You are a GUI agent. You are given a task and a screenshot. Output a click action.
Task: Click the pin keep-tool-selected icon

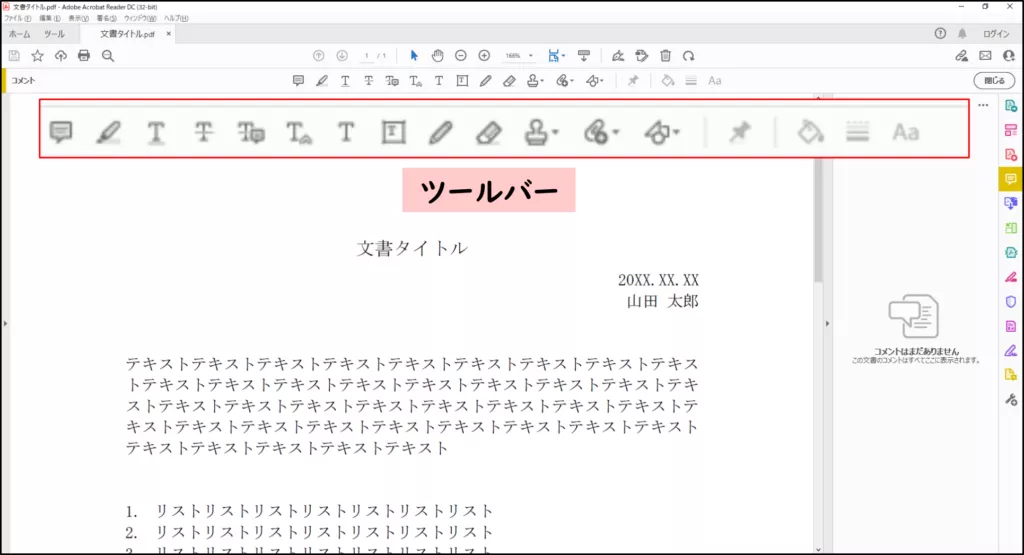point(633,80)
